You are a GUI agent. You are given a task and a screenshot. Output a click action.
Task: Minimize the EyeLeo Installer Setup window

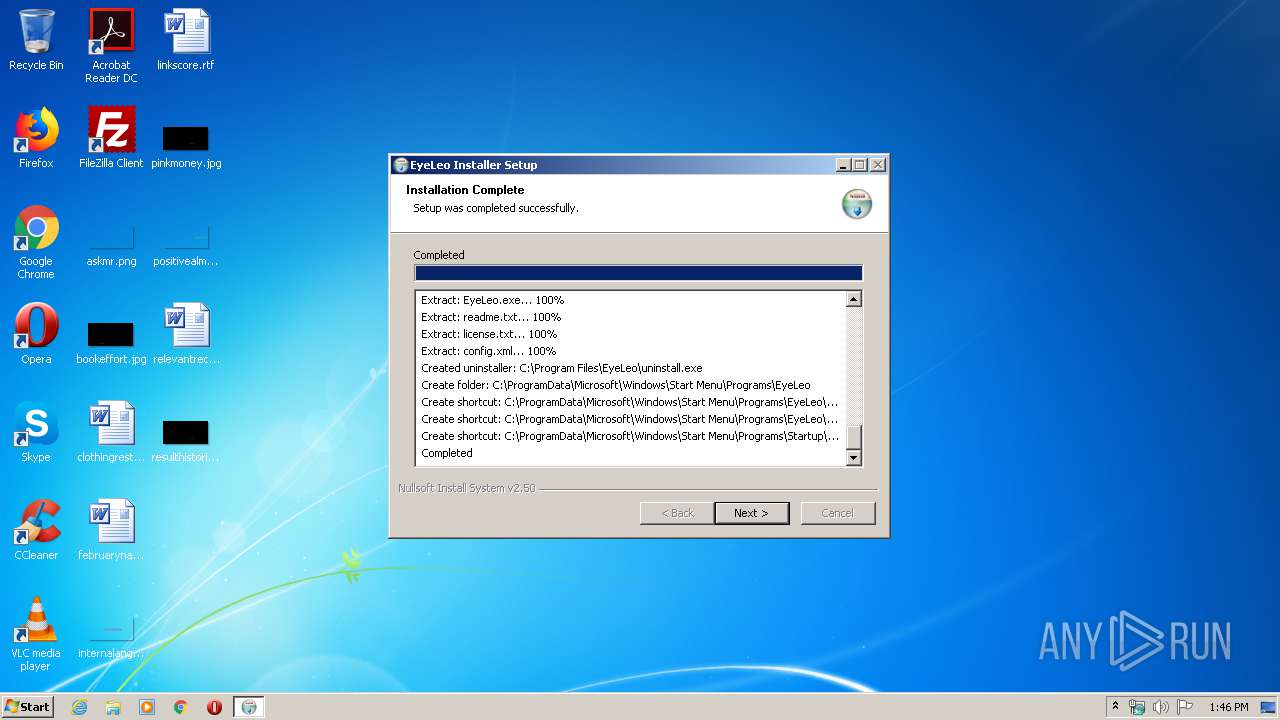(x=843, y=165)
